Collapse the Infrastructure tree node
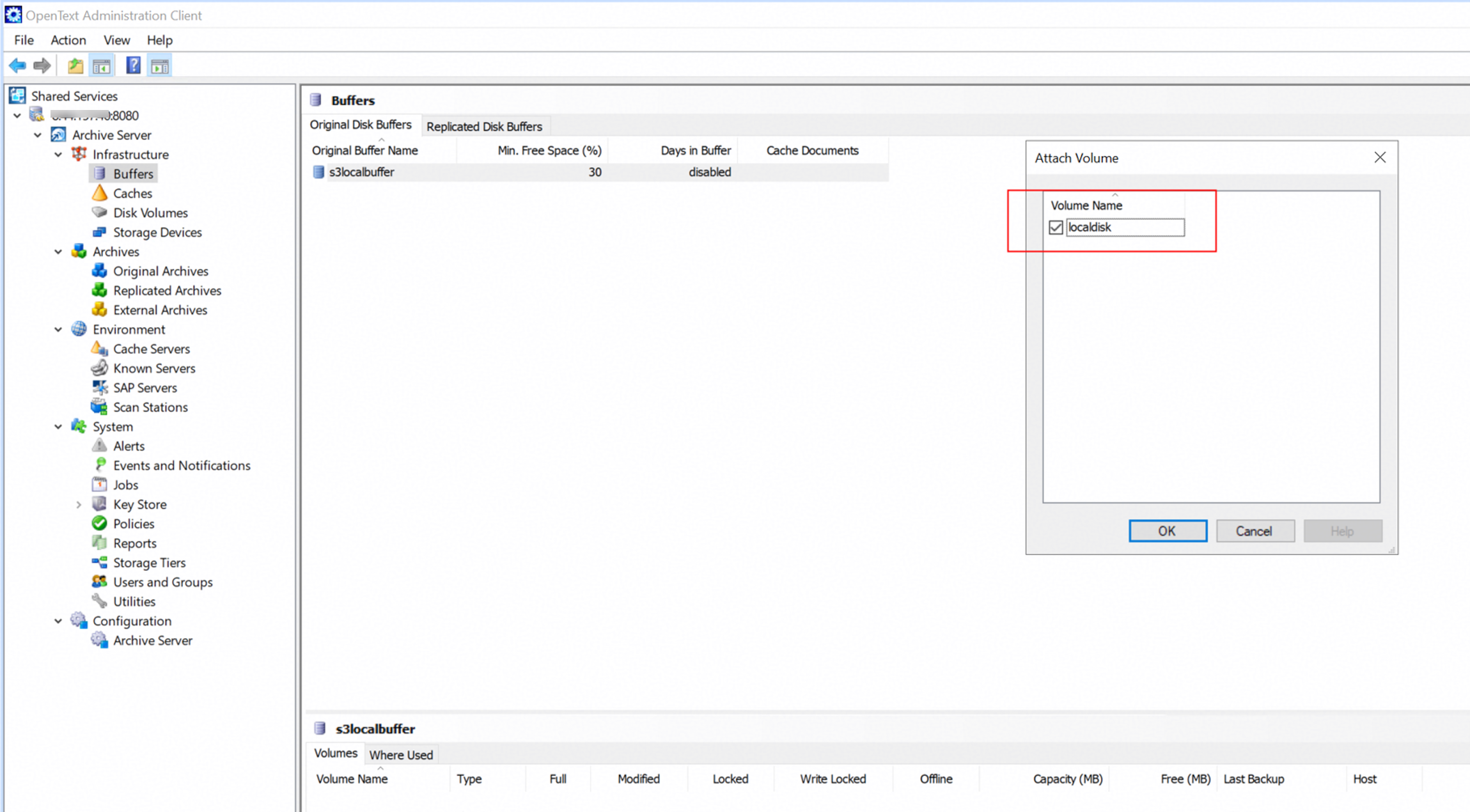Image resolution: width=1470 pixels, height=812 pixels. click(x=58, y=155)
